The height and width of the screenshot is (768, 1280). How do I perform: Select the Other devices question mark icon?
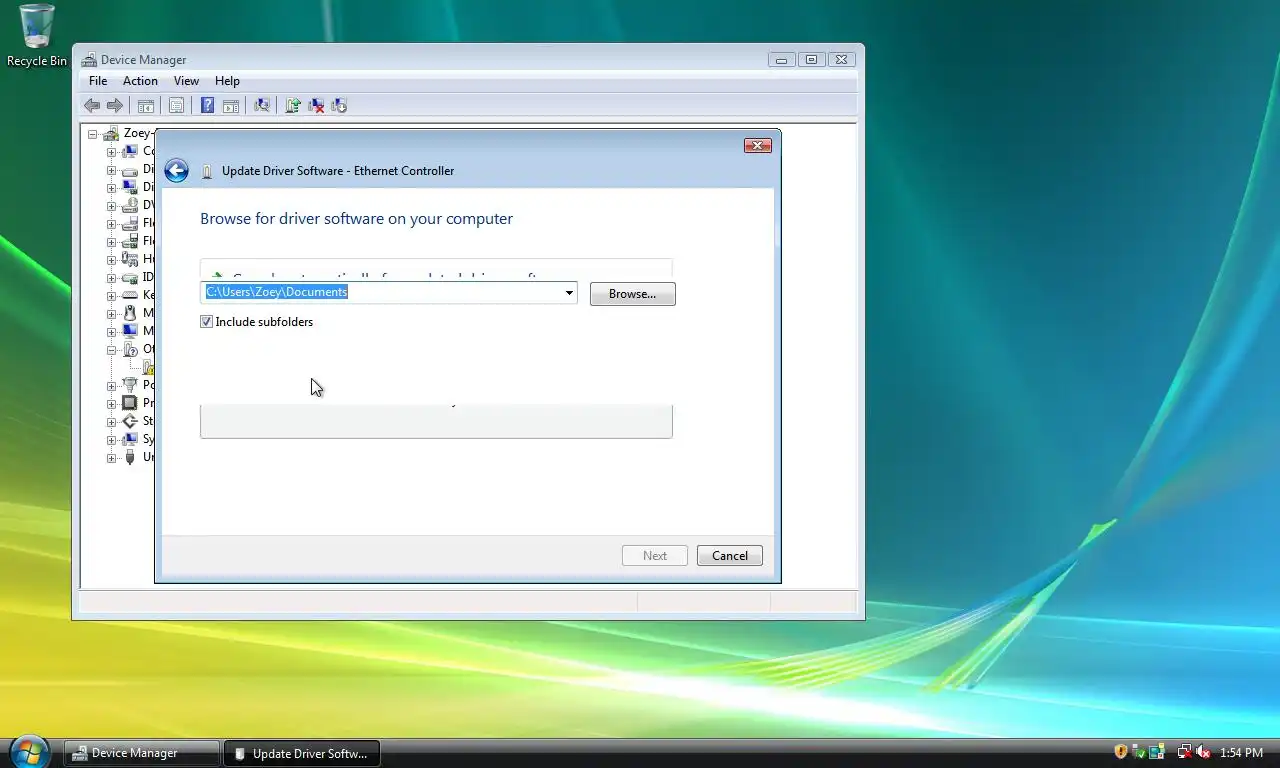tap(129, 349)
